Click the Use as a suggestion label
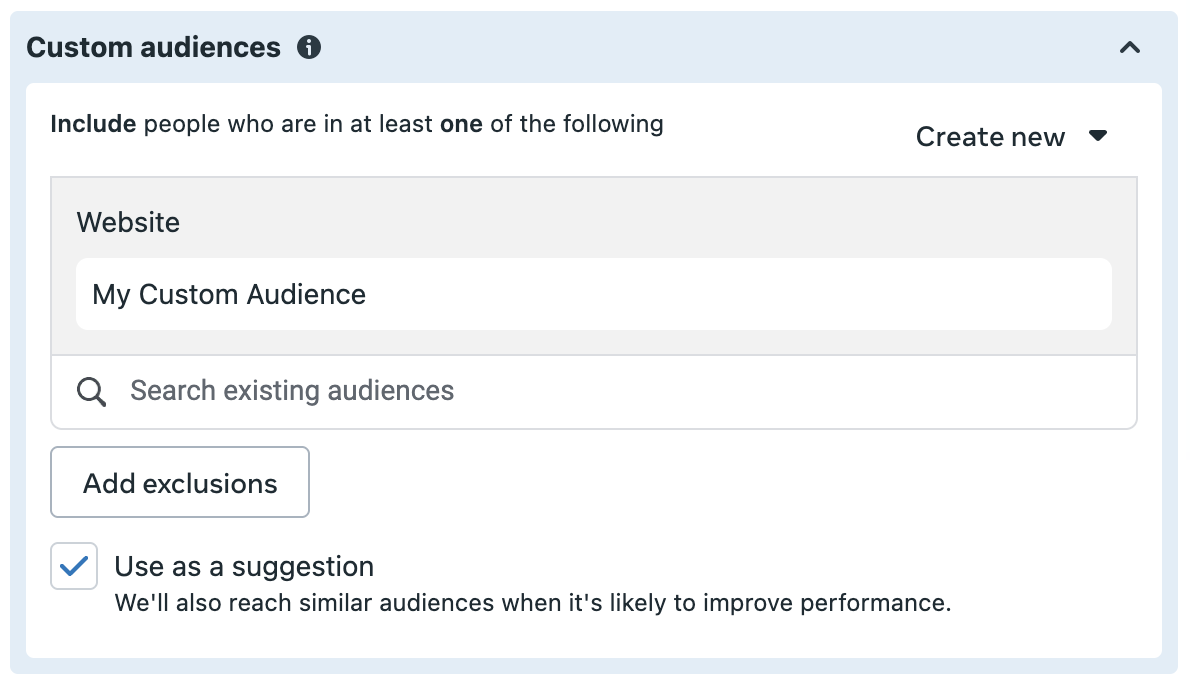Screen dimensions: 1190x688 click(244, 566)
